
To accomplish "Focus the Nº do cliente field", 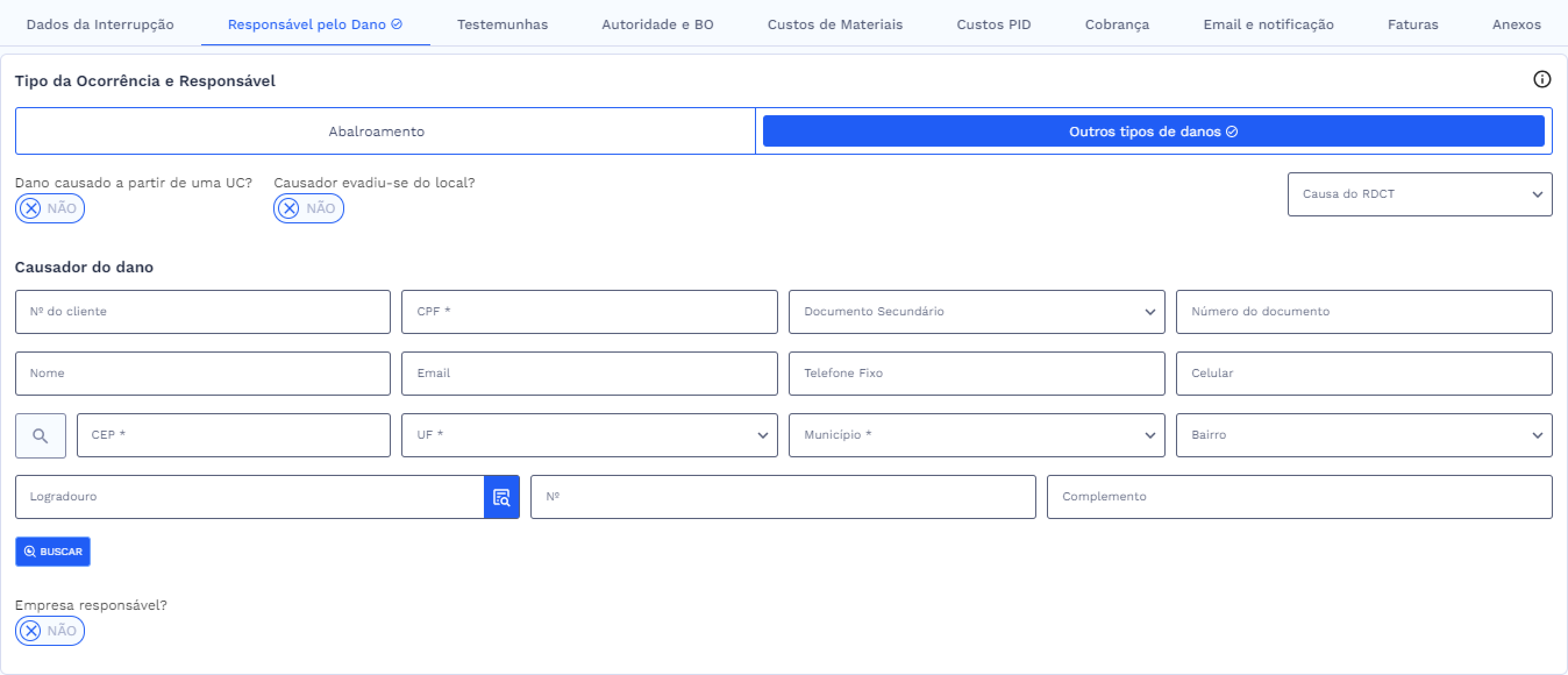I will (202, 312).
